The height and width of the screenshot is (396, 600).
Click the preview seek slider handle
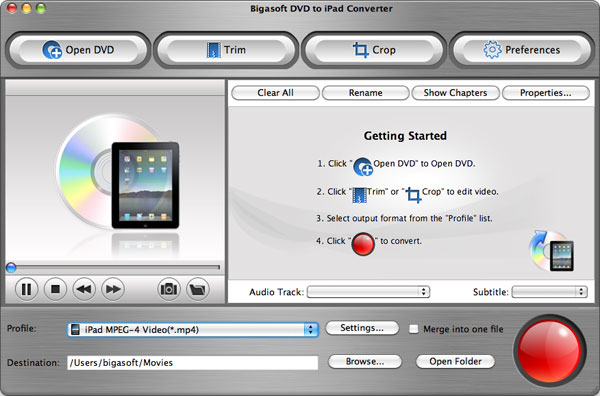(x=11, y=268)
